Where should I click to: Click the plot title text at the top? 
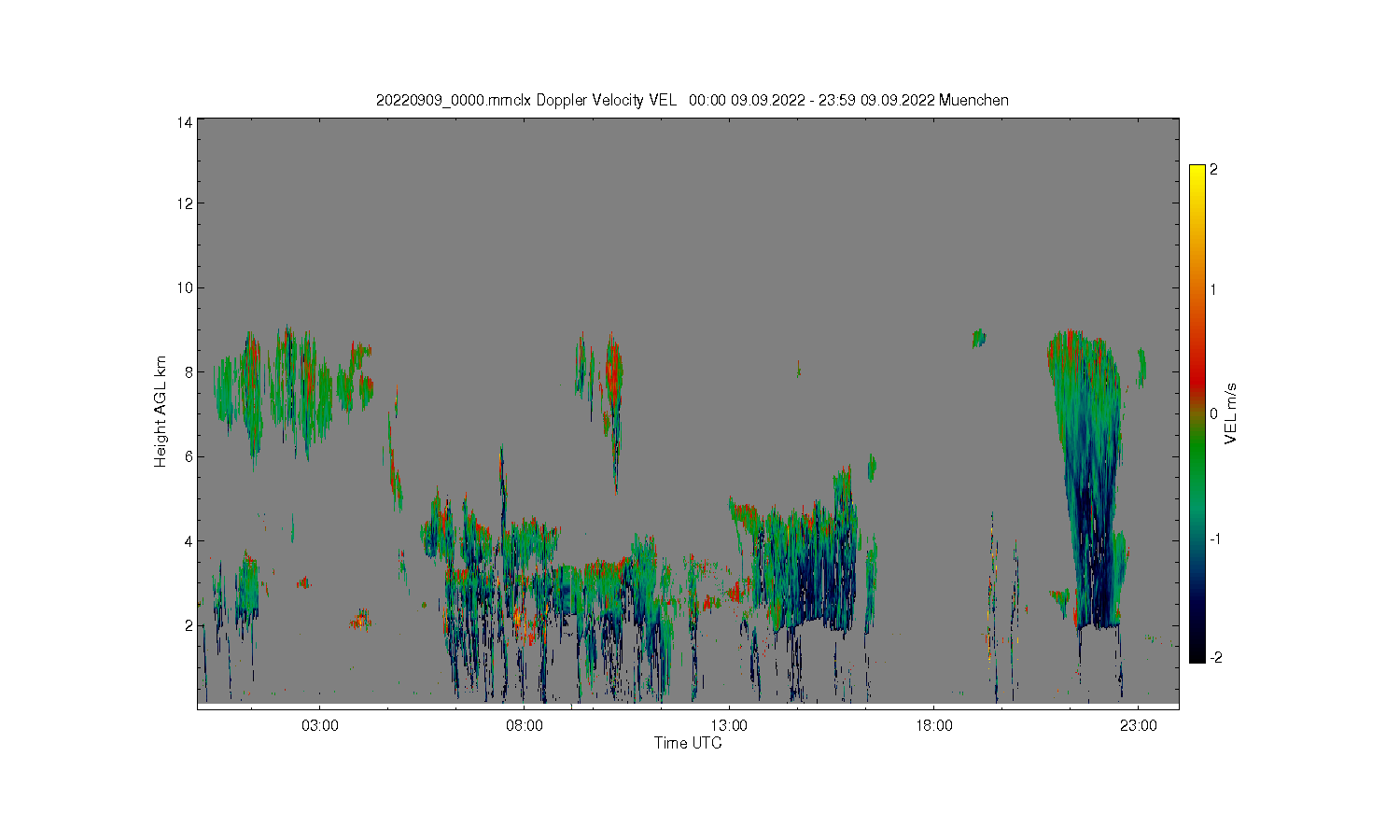(x=692, y=100)
